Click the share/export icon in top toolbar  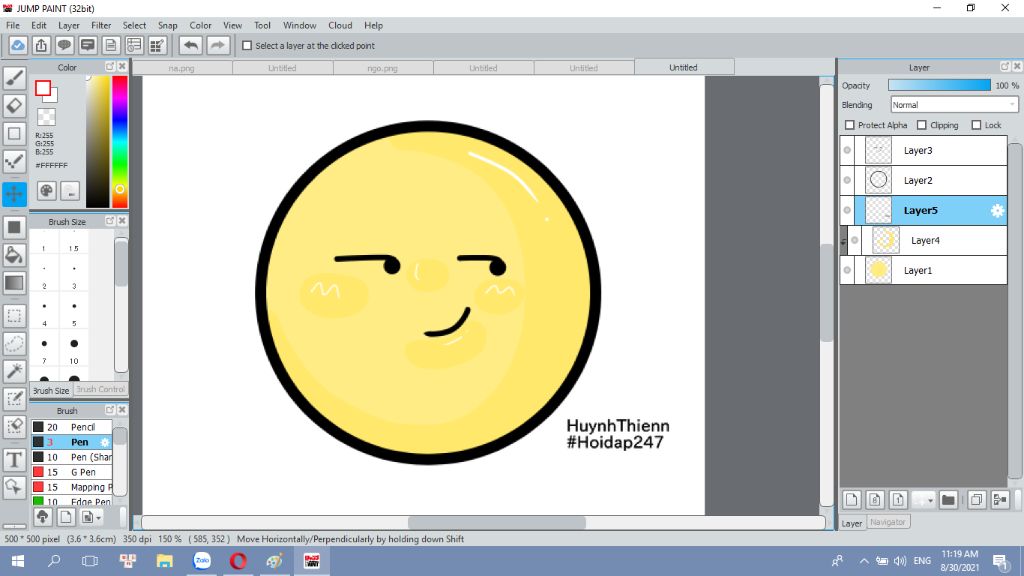point(41,46)
